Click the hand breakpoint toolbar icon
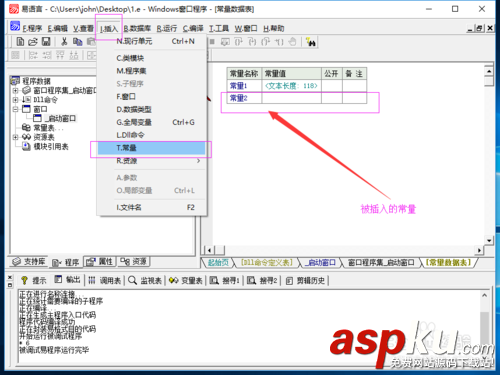This screenshot has height=375, width=500. pos(292,42)
